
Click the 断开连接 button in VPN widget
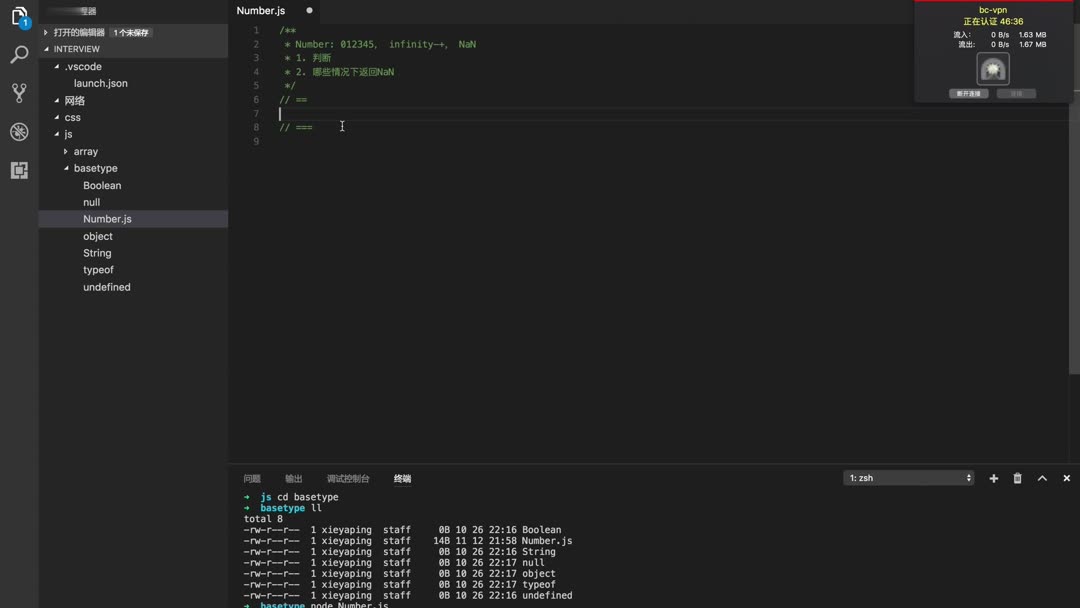tap(968, 94)
